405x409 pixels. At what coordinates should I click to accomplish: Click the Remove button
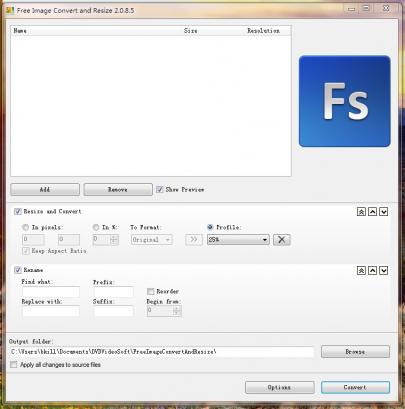[x=118, y=190]
